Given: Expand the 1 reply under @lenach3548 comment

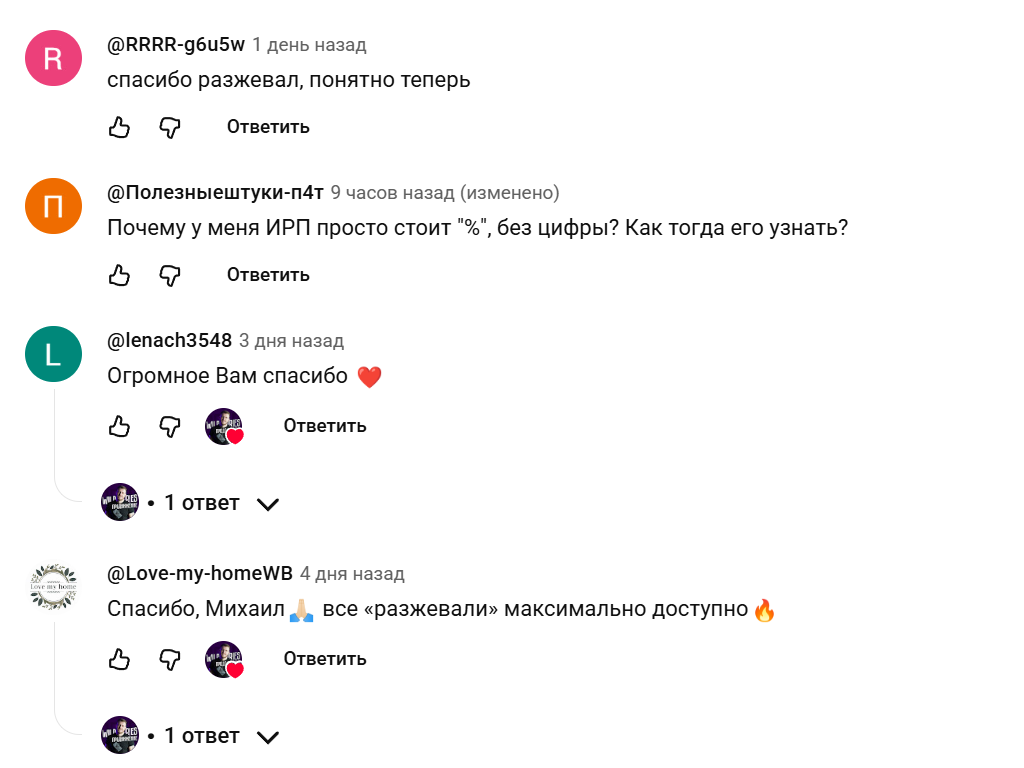Looking at the screenshot, I should click(203, 503).
